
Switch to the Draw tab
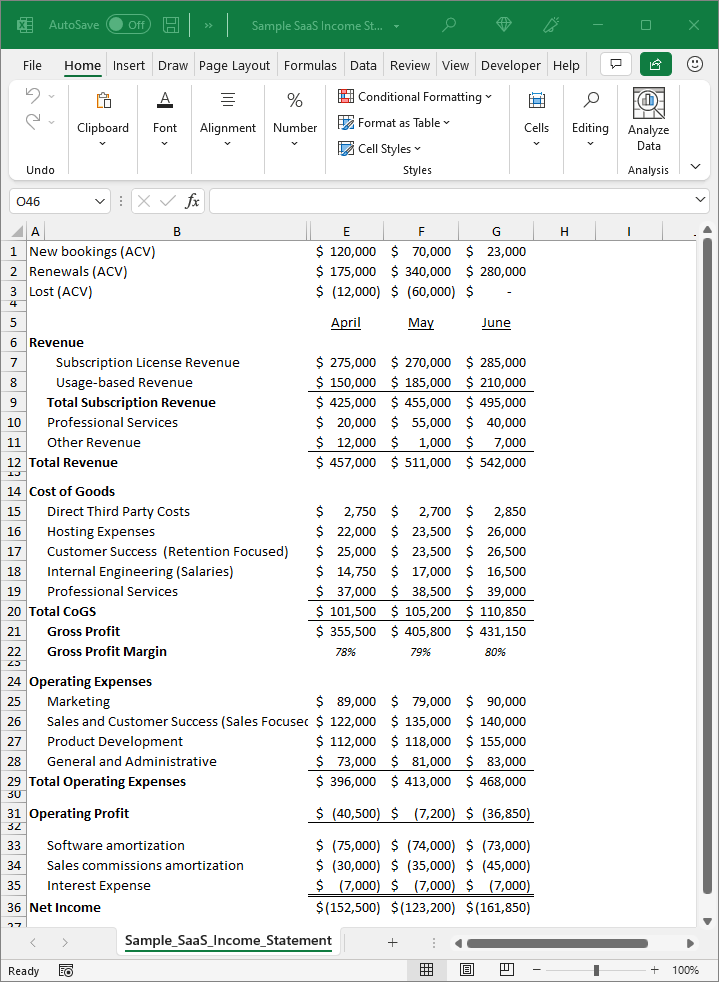[x=173, y=65]
